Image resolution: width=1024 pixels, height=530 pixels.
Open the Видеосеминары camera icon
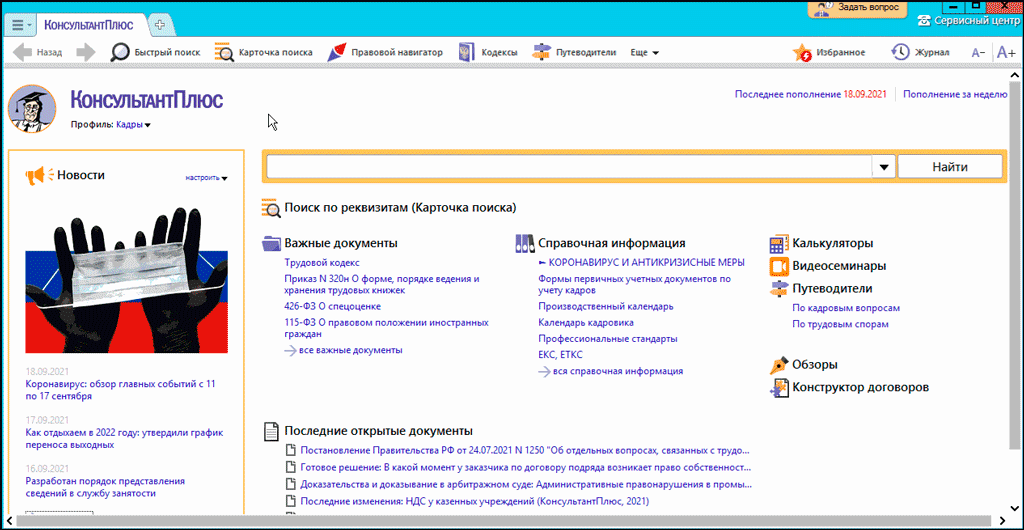(x=778, y=266)
